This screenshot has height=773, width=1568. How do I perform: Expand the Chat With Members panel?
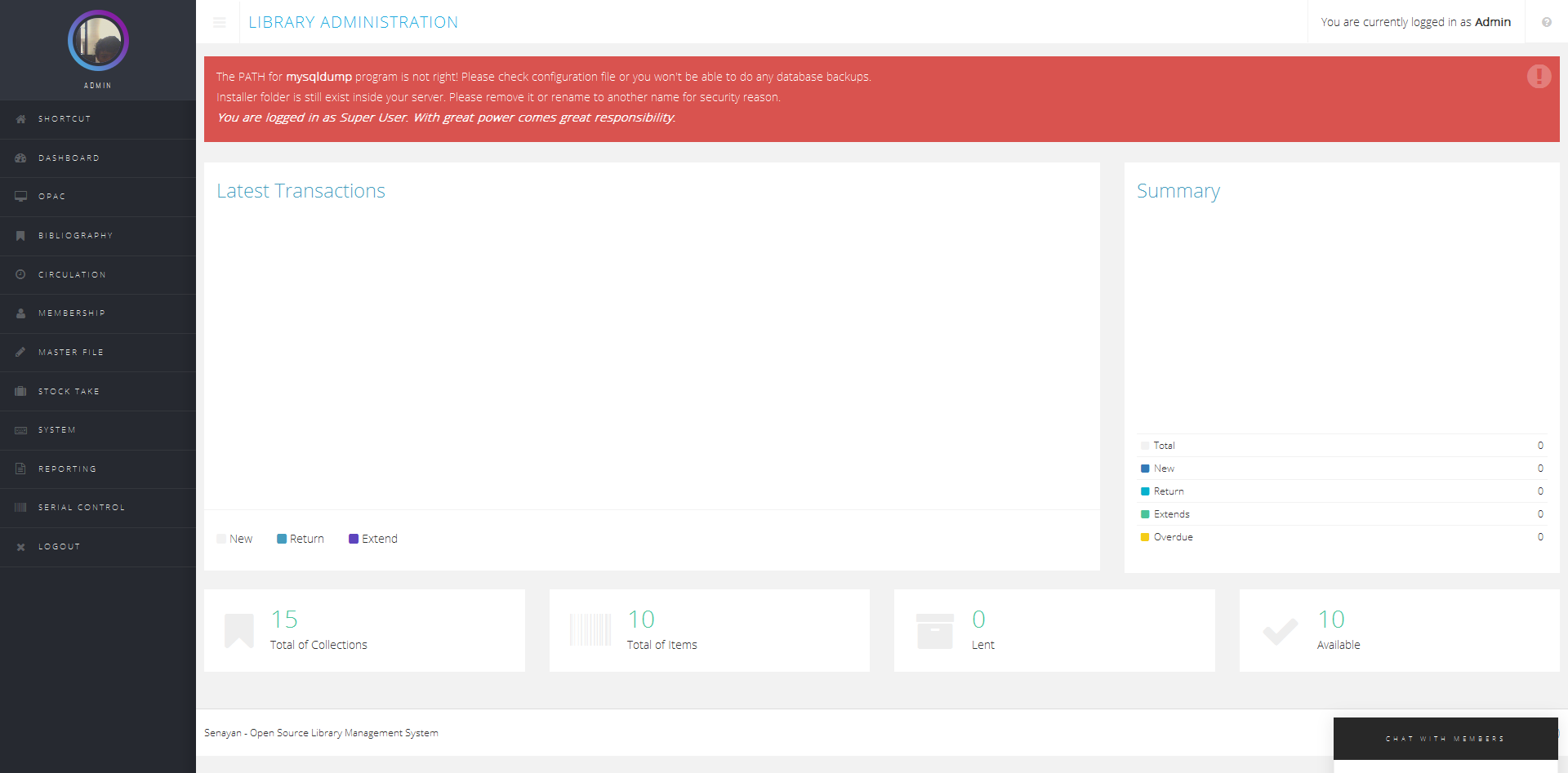(1445, 739)
